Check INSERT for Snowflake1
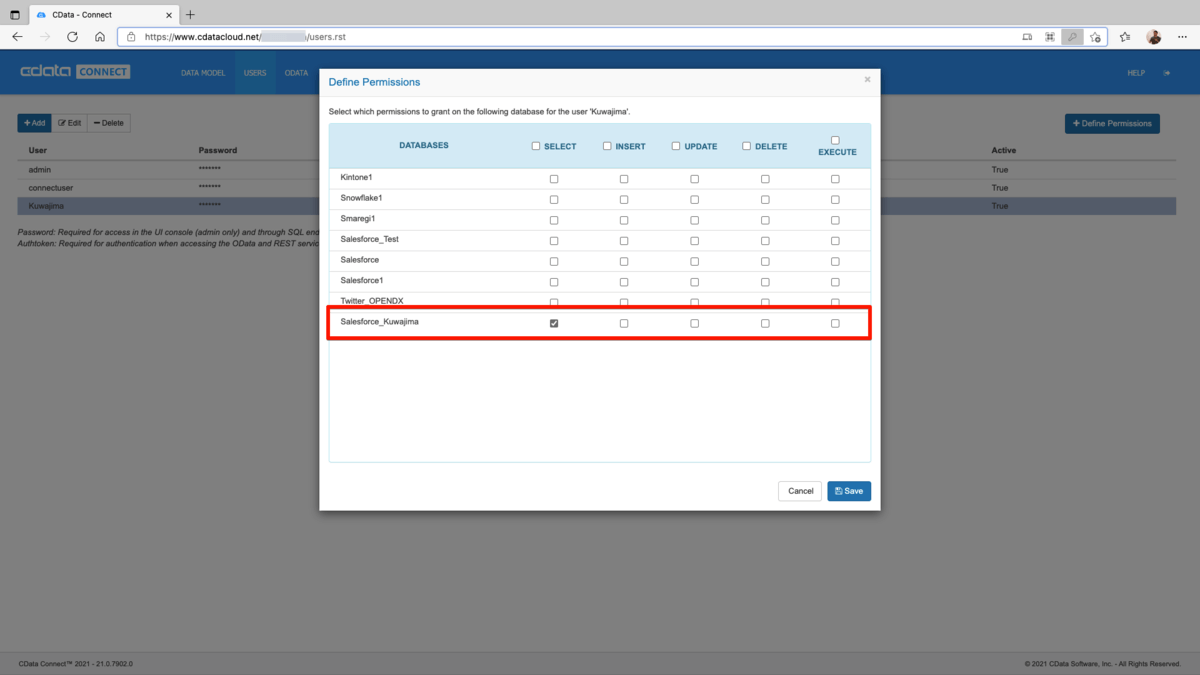The width and height of the screenshot is (1200, 675). tap(624, 199)
